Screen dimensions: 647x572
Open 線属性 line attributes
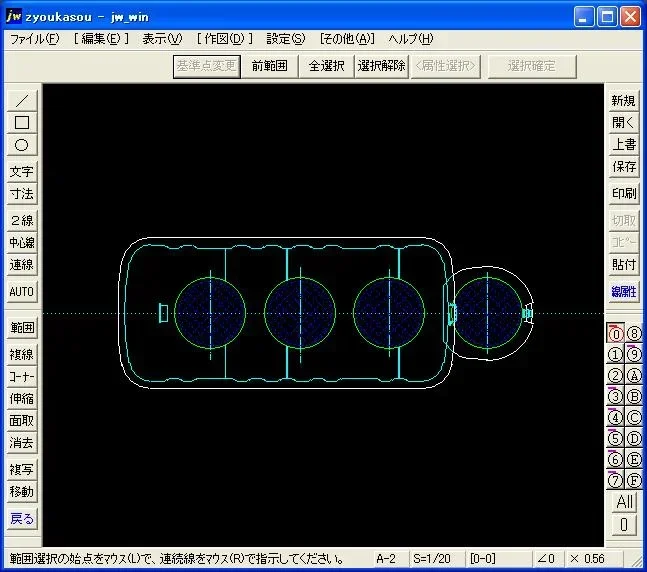623,292
